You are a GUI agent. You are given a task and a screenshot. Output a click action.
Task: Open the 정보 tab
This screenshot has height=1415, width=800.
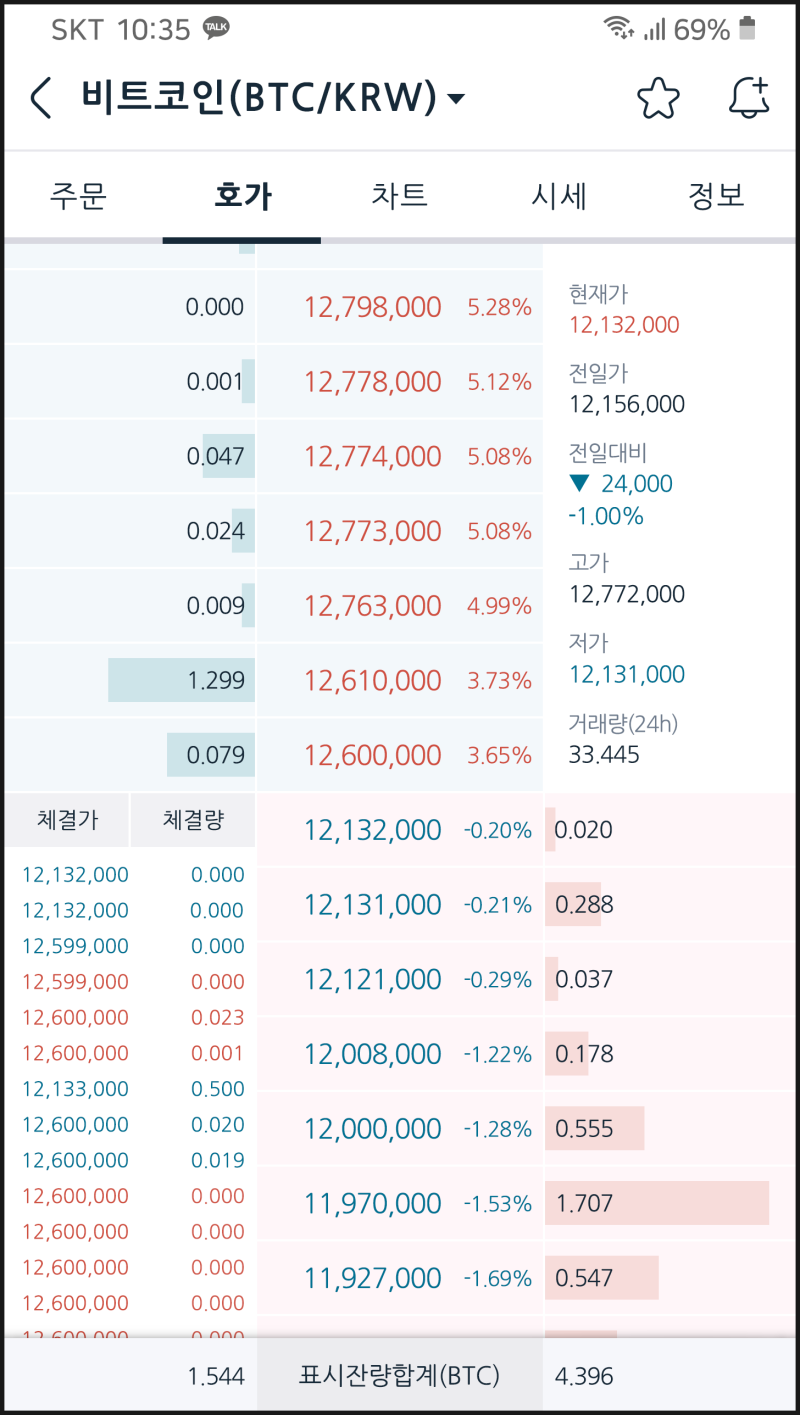716,197
